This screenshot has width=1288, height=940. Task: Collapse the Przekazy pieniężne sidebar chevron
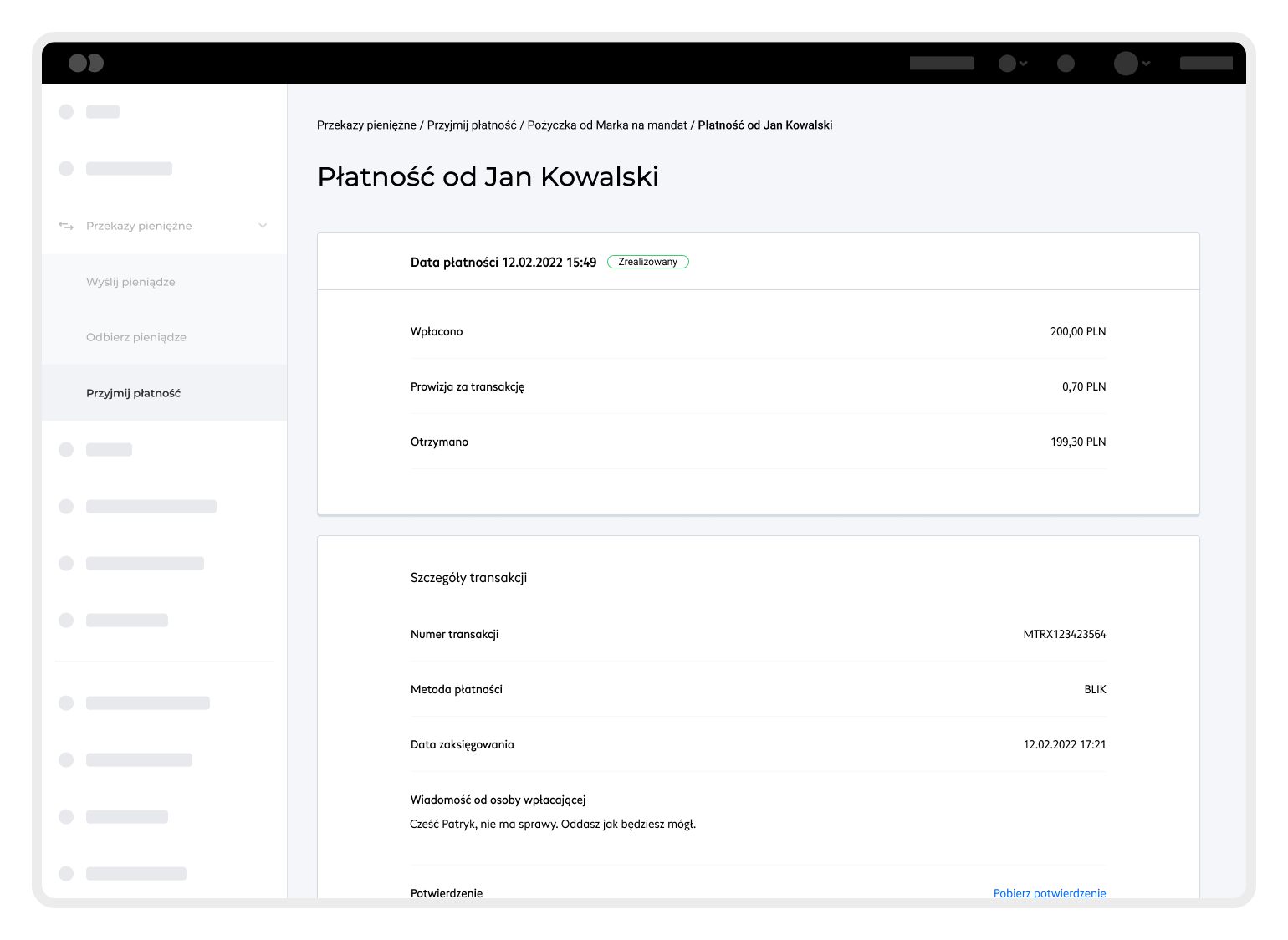[263, 226]
